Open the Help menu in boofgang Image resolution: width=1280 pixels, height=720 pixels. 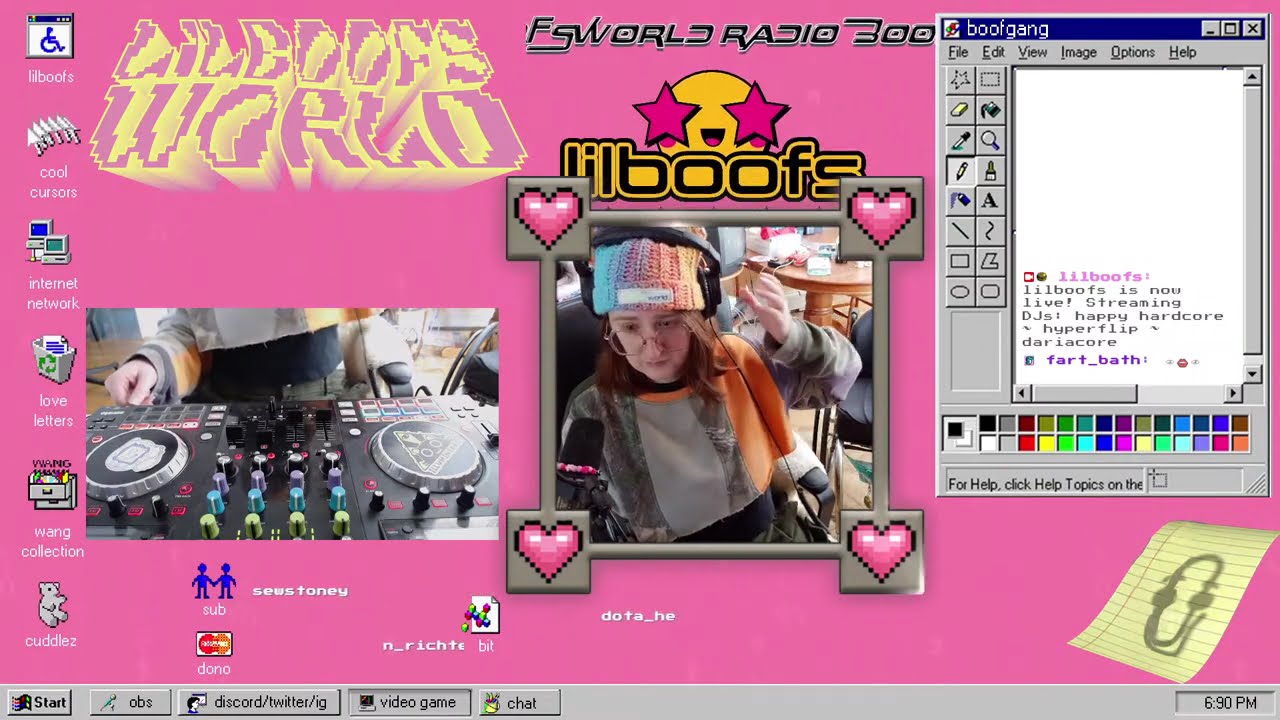(1182, 52)
